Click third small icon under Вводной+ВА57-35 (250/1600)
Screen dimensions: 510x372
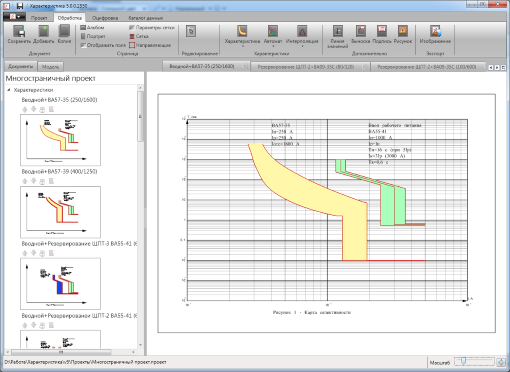coord(42,109)
